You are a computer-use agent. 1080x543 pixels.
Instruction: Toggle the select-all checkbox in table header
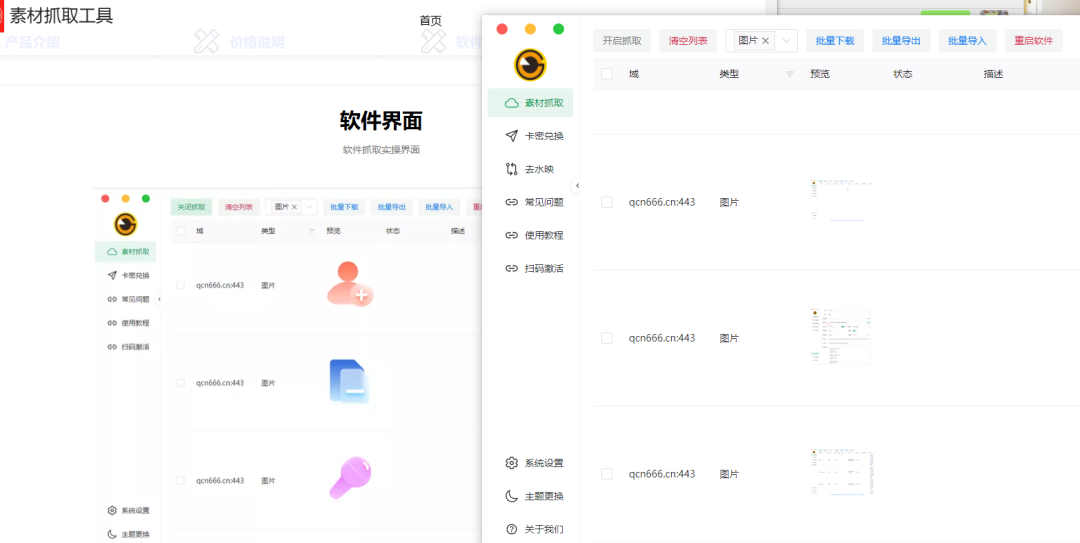(x=607, y=74)
